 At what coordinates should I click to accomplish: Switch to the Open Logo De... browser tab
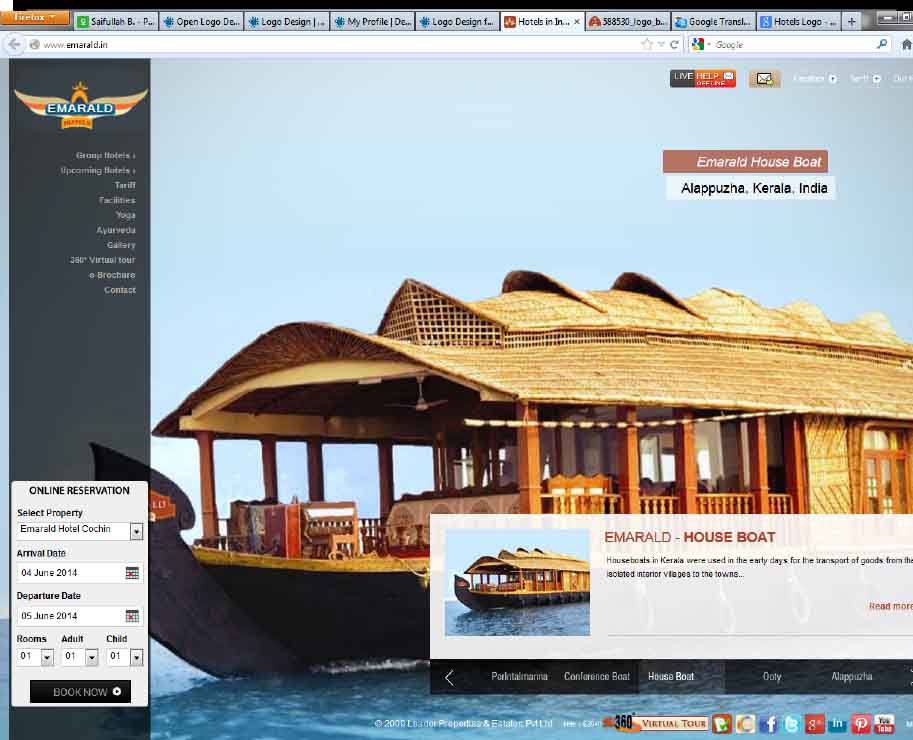[201, 22]
